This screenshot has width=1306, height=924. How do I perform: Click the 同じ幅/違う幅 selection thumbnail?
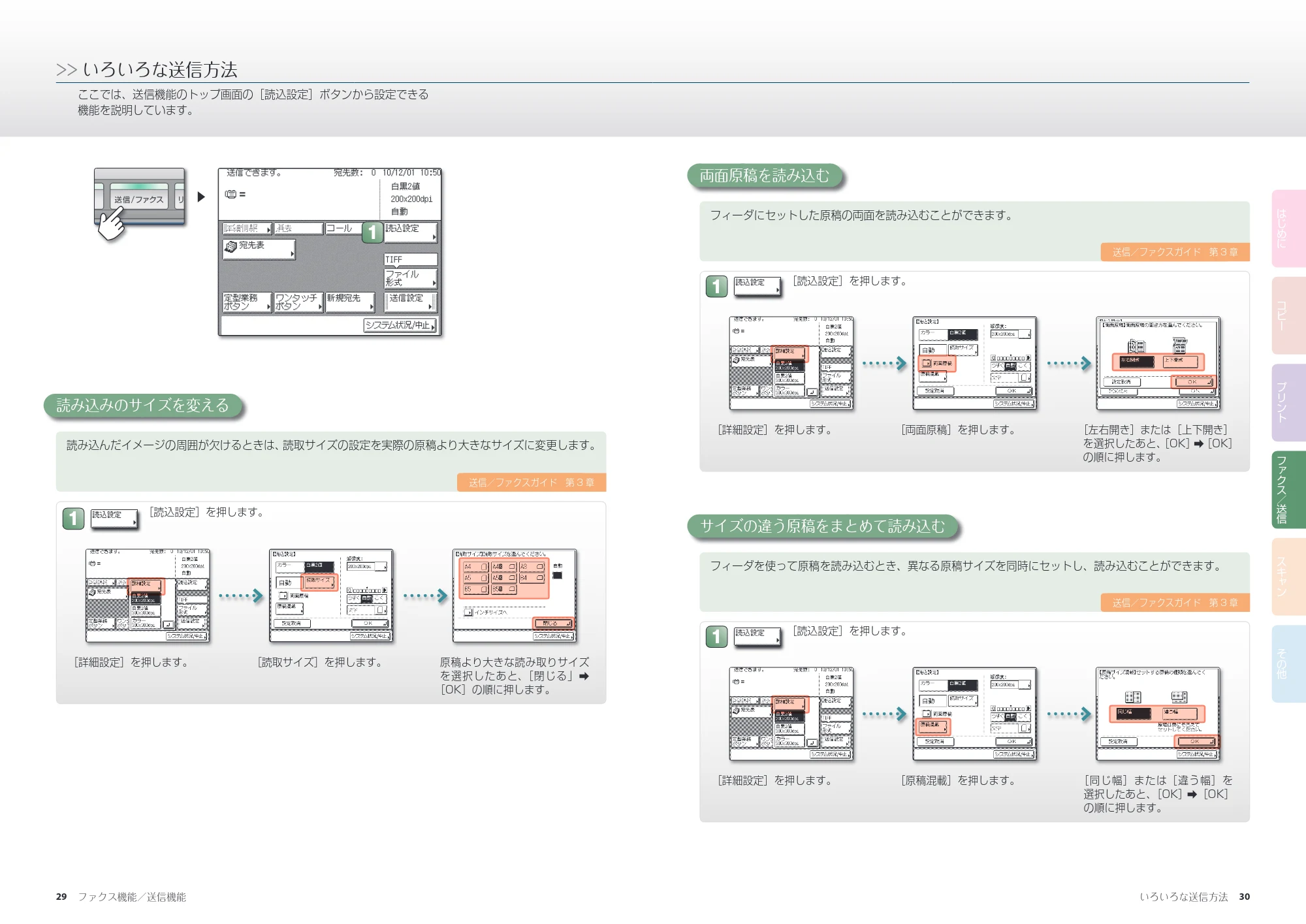[1158, 714]
